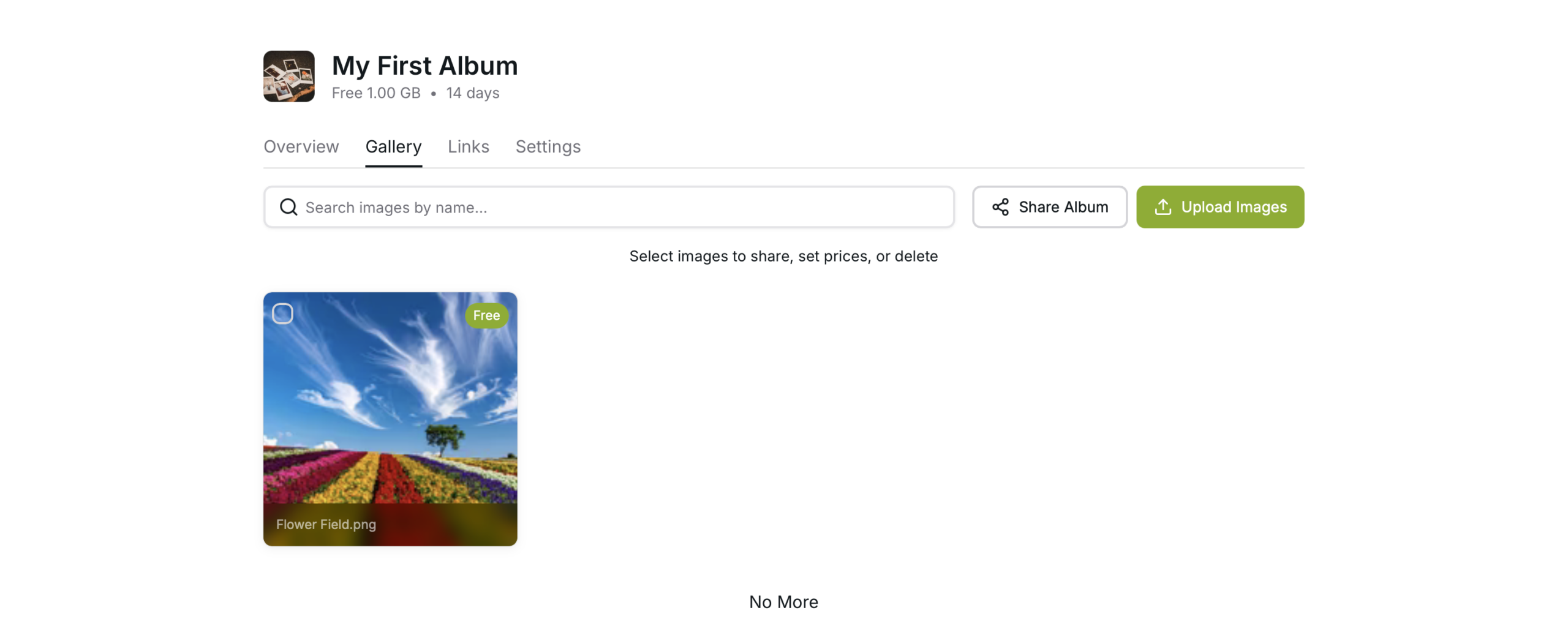Tick the Flower Field image checkbox

coord(282,314)
